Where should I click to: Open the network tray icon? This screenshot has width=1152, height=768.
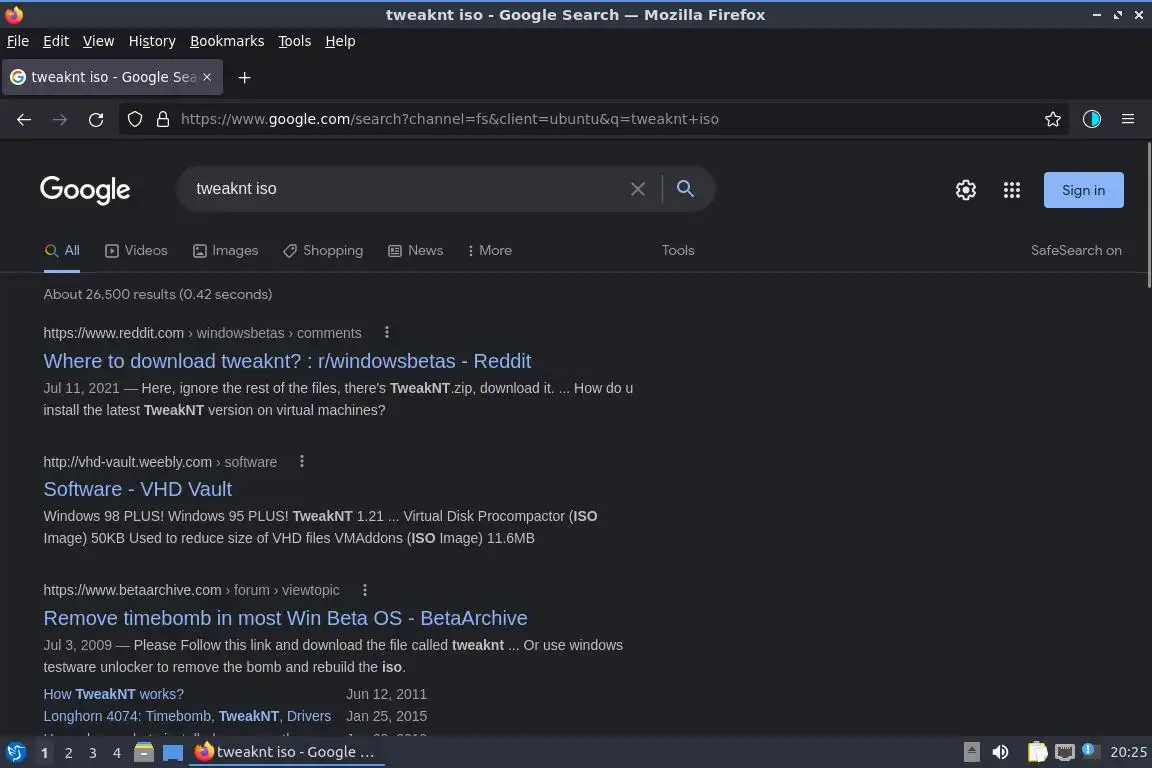tap(1064, 753)
